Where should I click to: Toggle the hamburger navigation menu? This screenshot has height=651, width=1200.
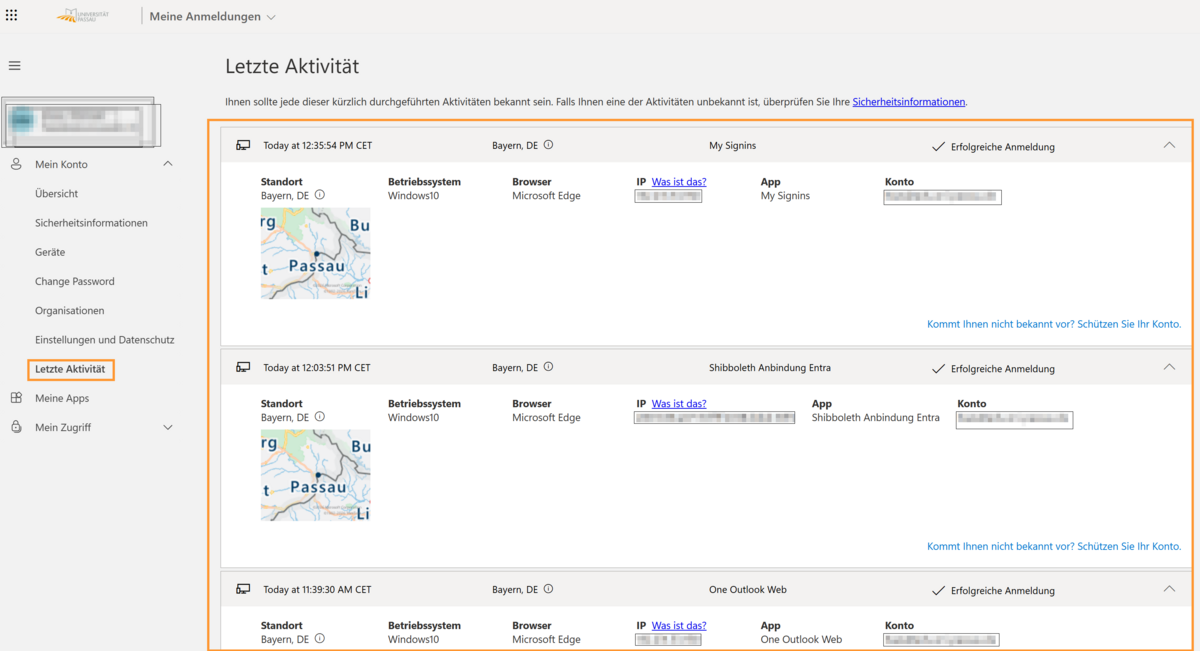15,66
